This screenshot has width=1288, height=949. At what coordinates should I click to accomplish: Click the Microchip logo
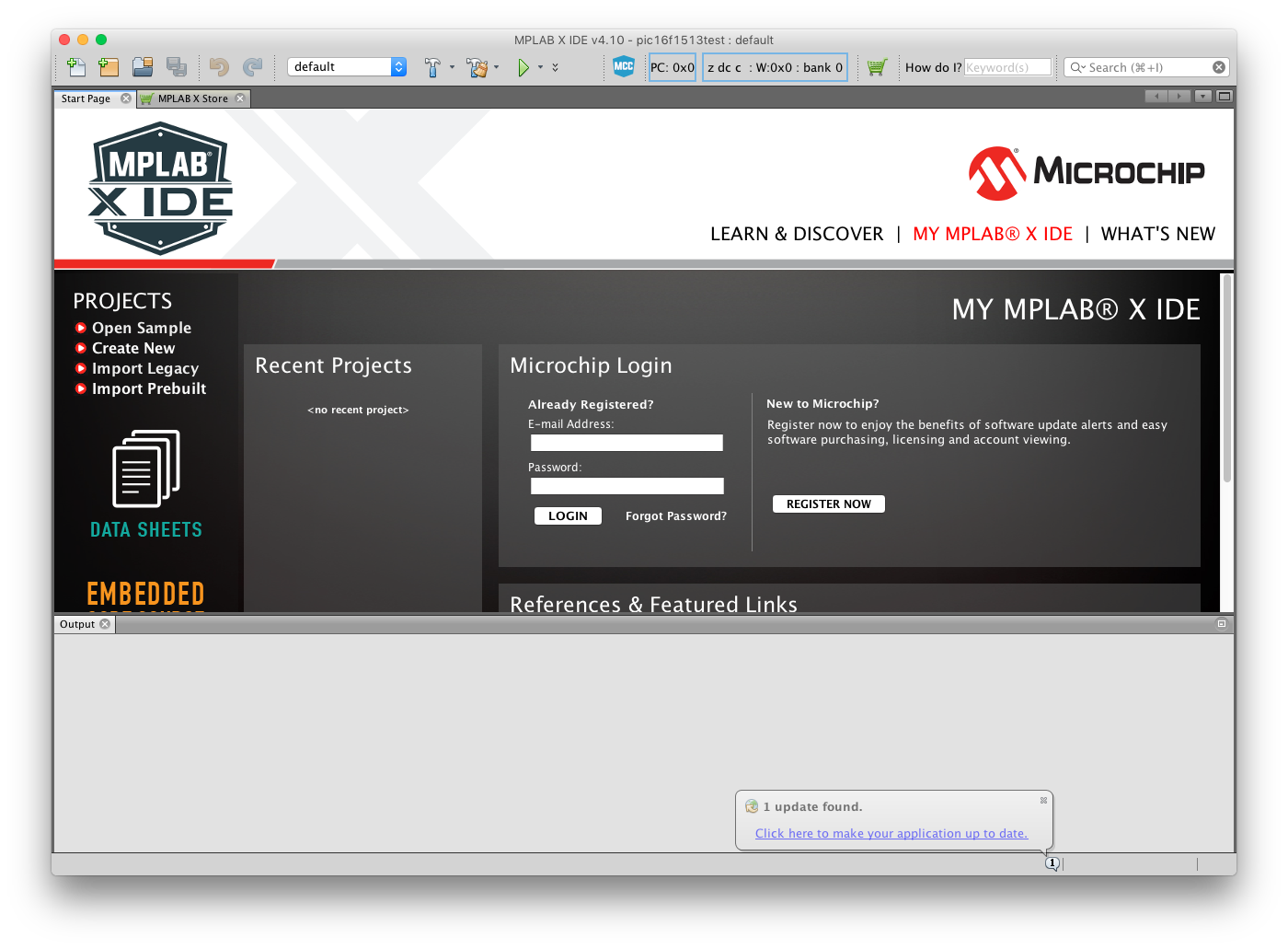click(1087, 173)
